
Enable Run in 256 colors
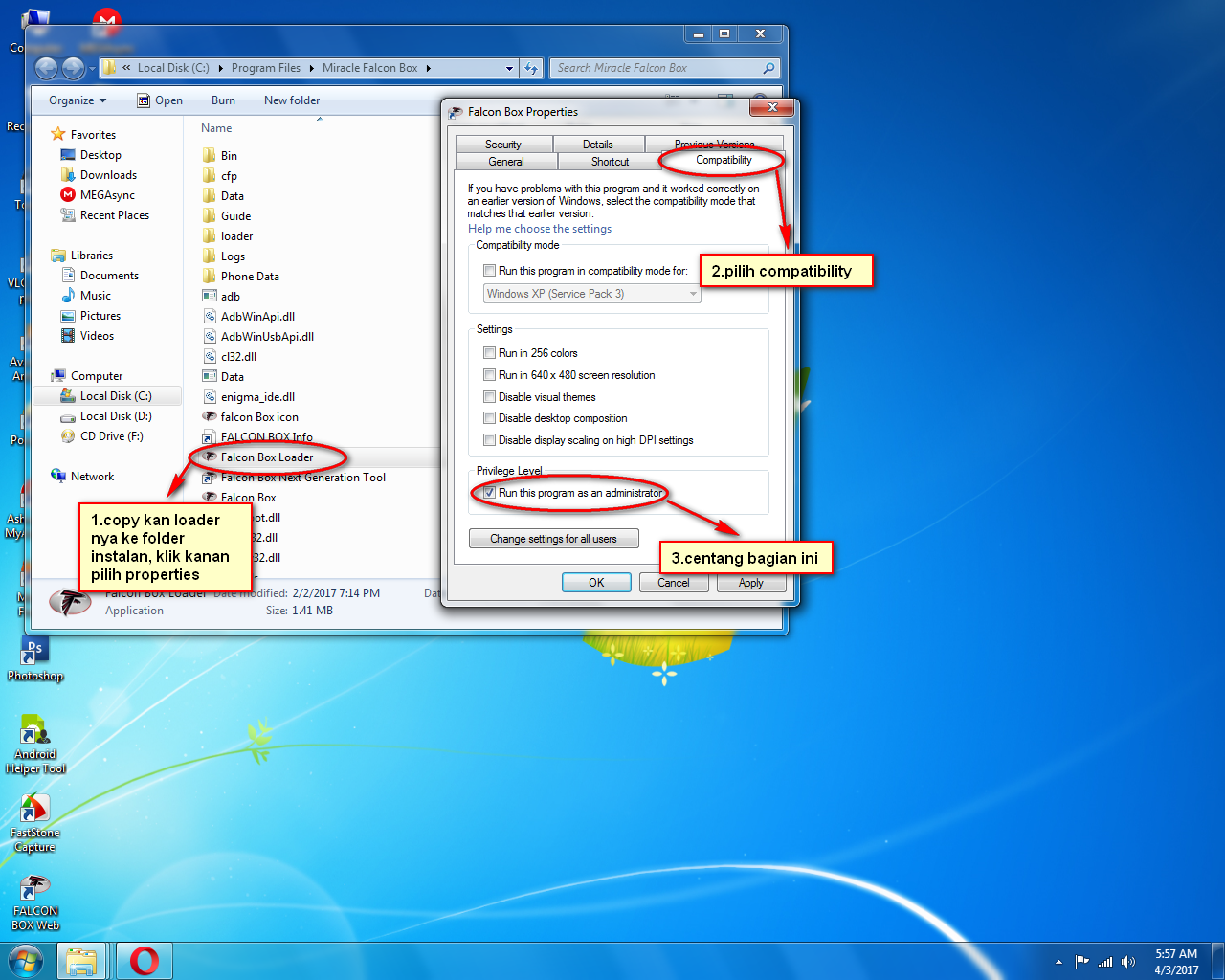click(489, 352)
